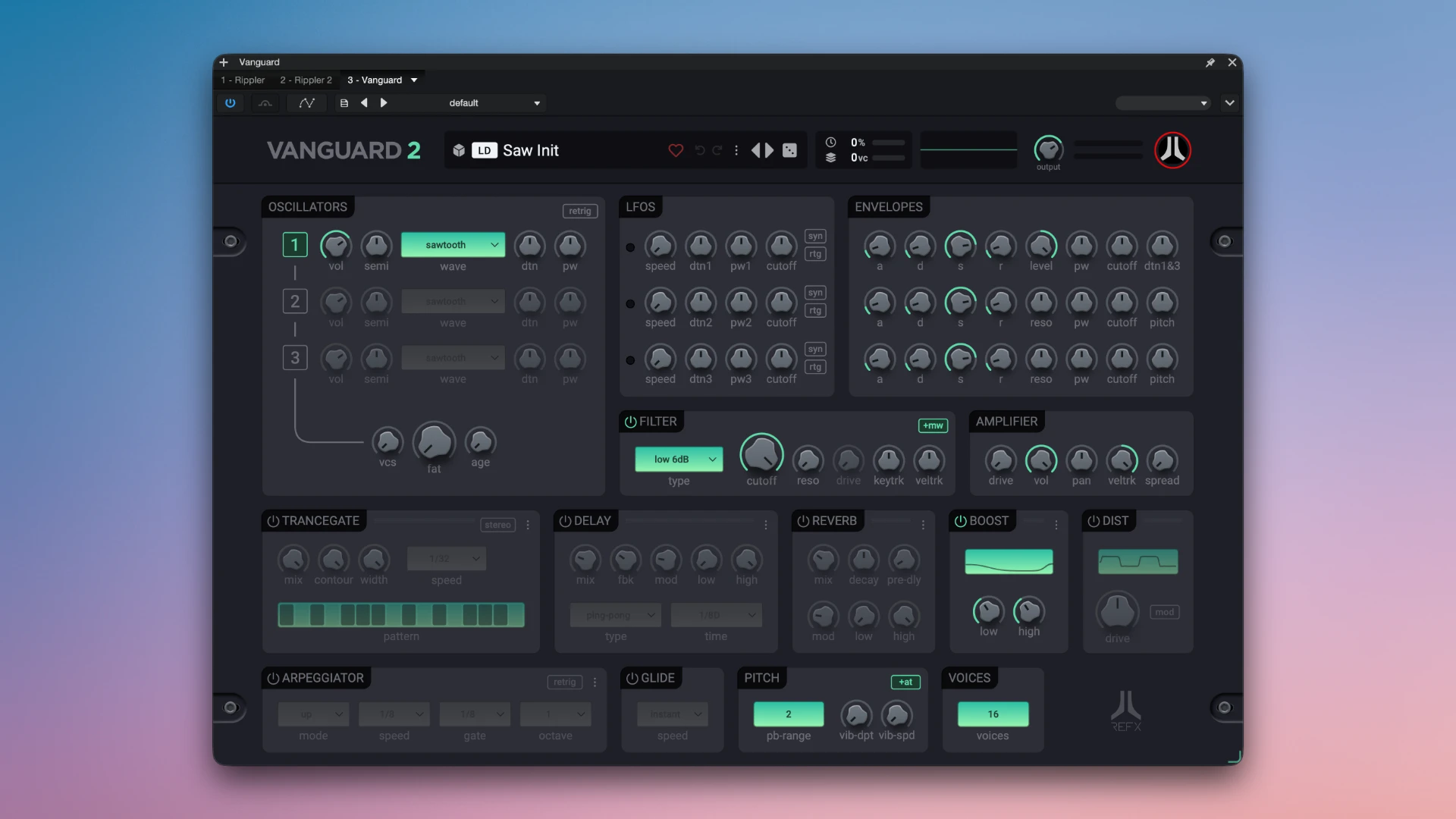Image resolution: width=1456 pixels, height=819 pixels.
Task: Click the Saw Init preset name
Action: point(531,150)
